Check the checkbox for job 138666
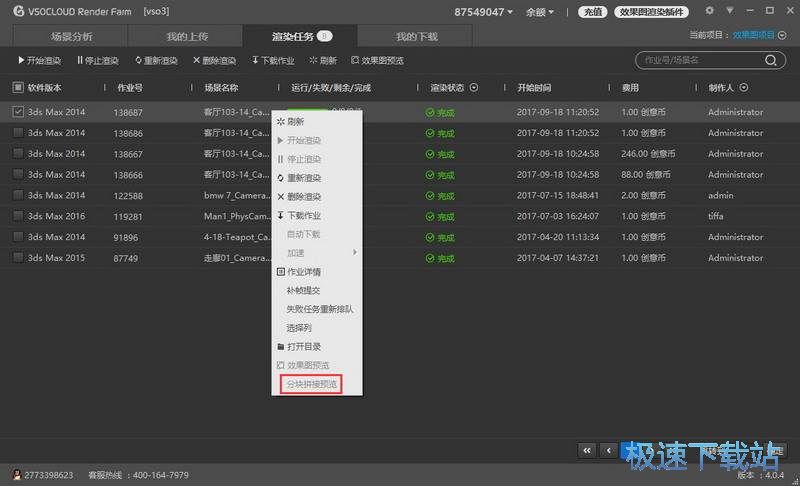The height and width of the screenshot is (486, 800). 18,174
